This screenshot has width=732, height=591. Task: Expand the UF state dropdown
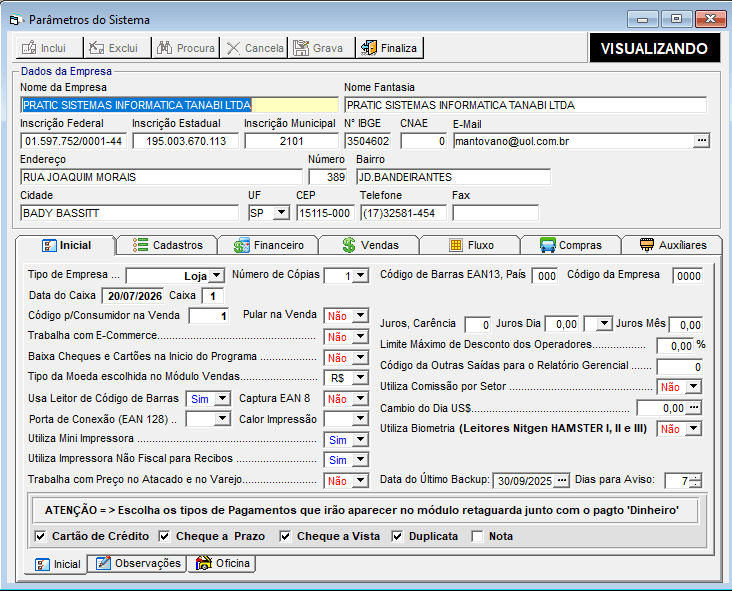(x=281, y=213)
